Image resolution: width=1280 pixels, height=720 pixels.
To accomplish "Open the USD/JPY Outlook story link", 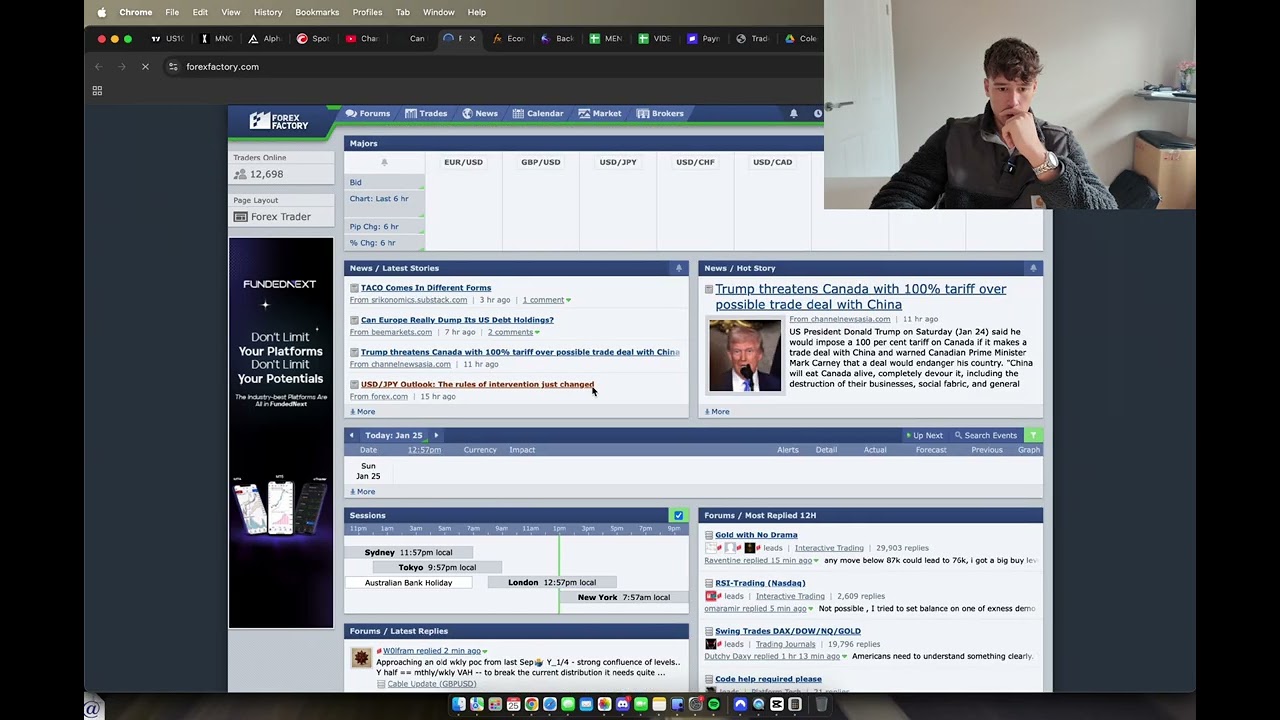I will 477,384.
